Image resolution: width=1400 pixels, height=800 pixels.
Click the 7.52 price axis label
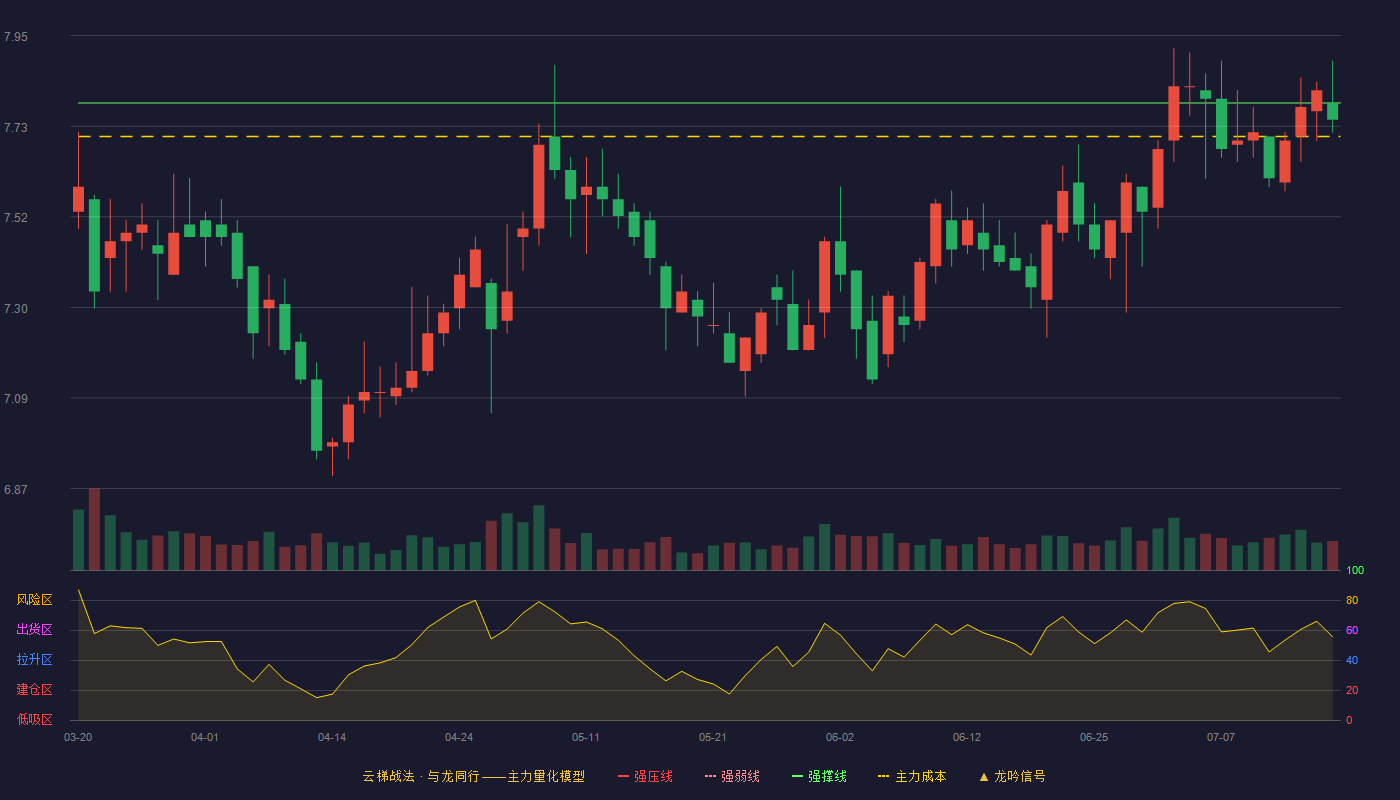point(16,218)
